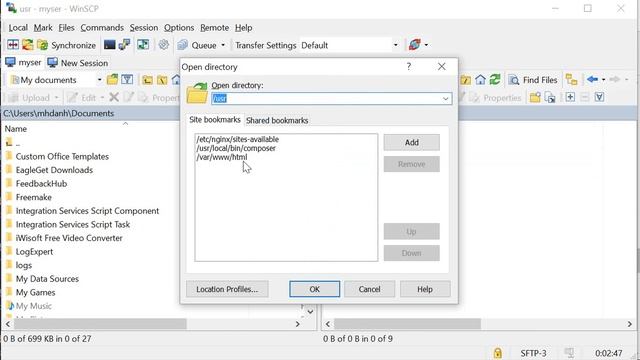Click Cancel in Open directory dialog
640x360 pixels.
[x=369, y=289]
